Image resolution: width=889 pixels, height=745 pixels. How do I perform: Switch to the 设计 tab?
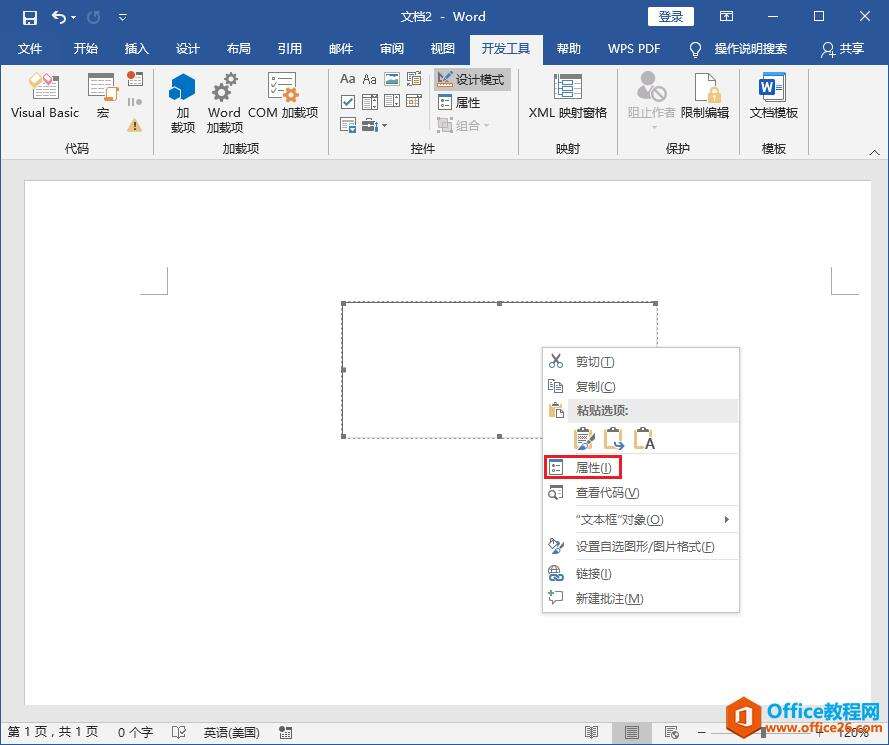click(188, 49)
